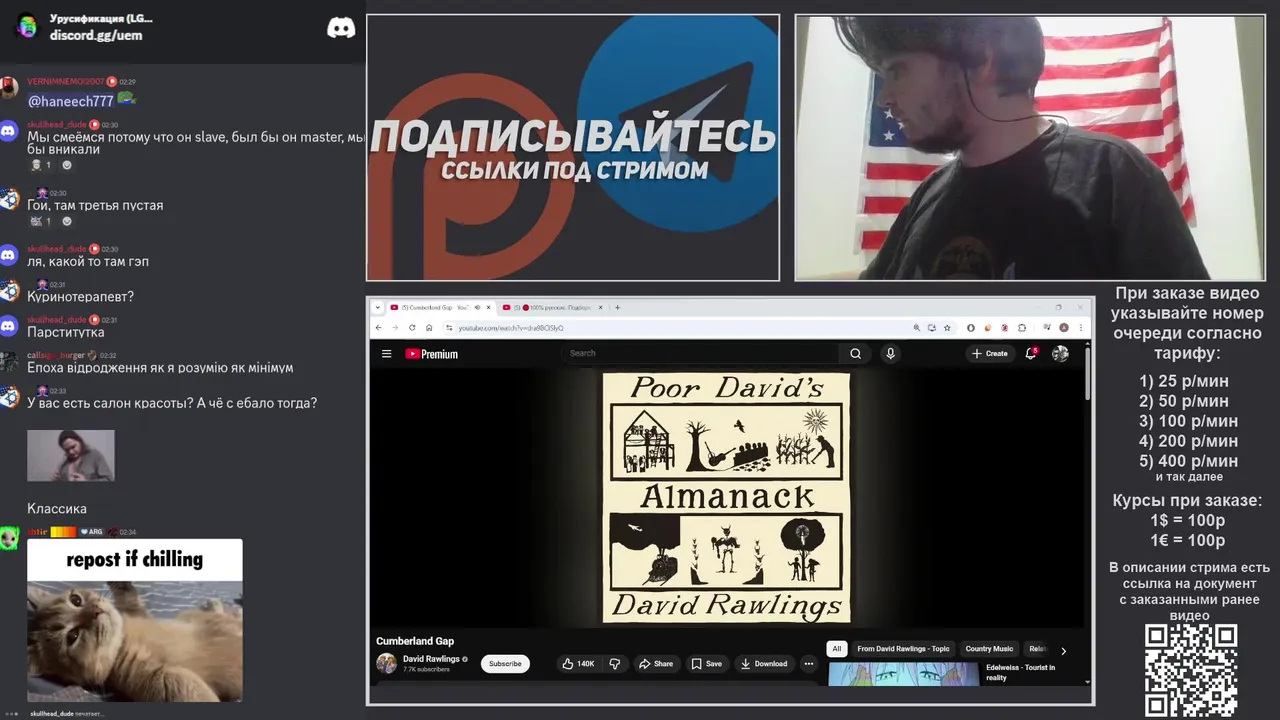1280x720 pixels.
Task: Open Chrome three-dot menu
Action: (x=1081, y=328)
